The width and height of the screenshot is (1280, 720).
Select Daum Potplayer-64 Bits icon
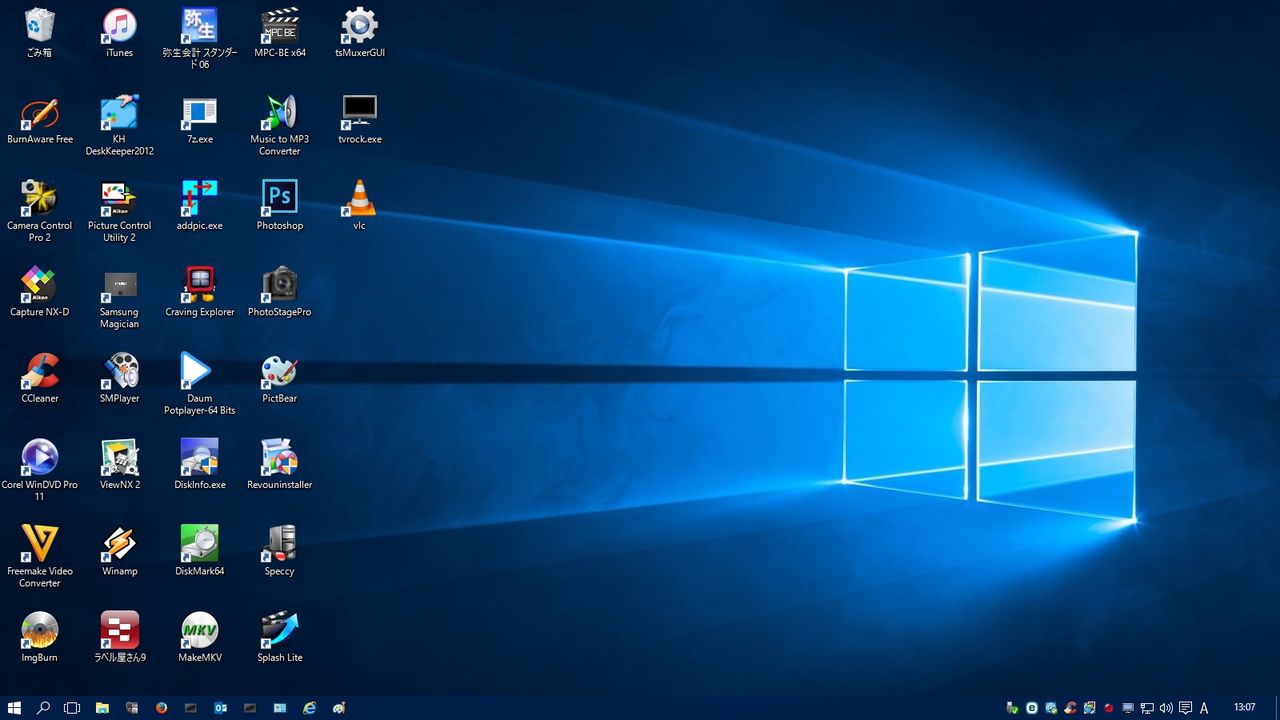coord(200,383)
